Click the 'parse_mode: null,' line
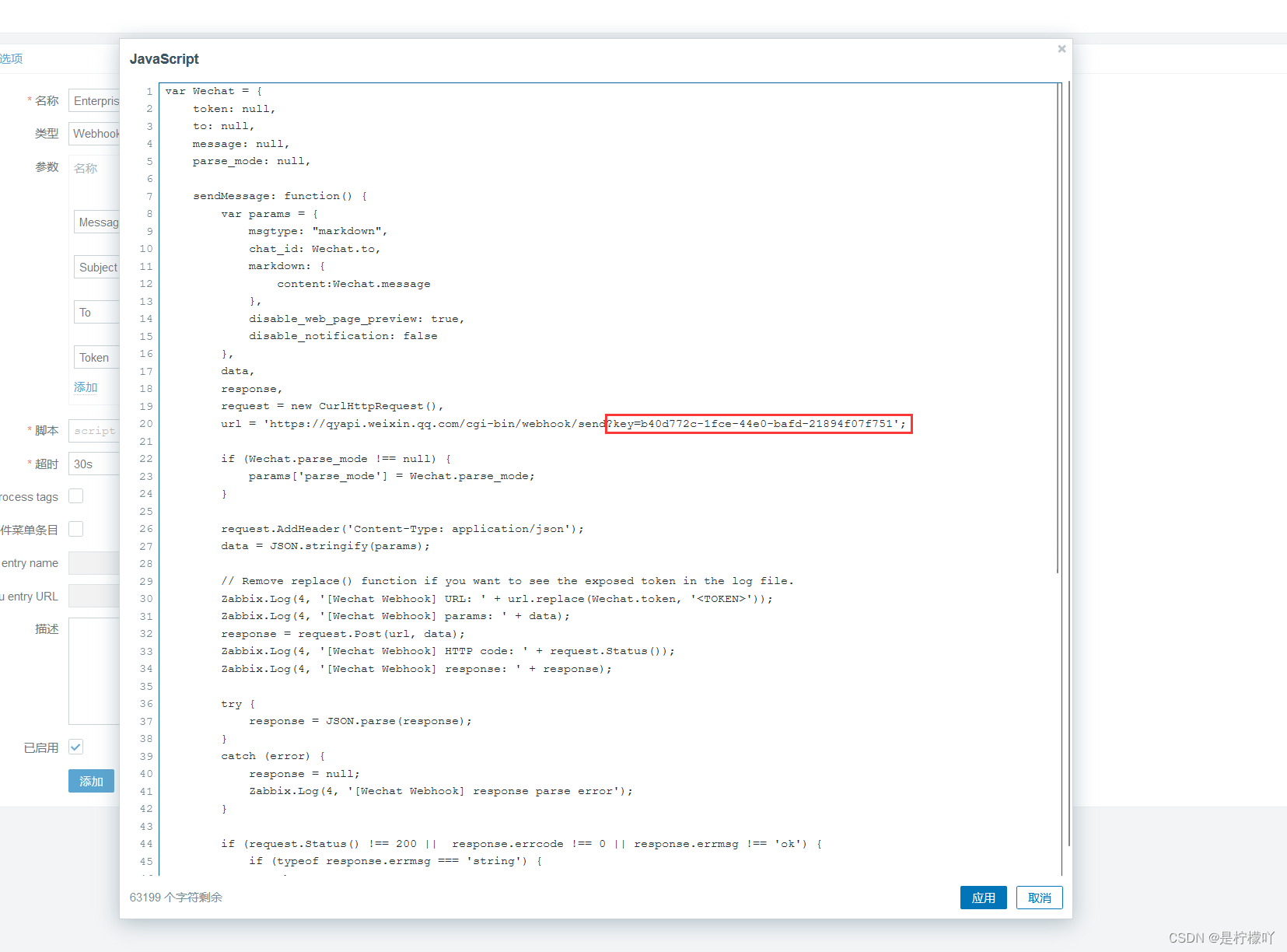1287x952 pixels. point(252,161)
